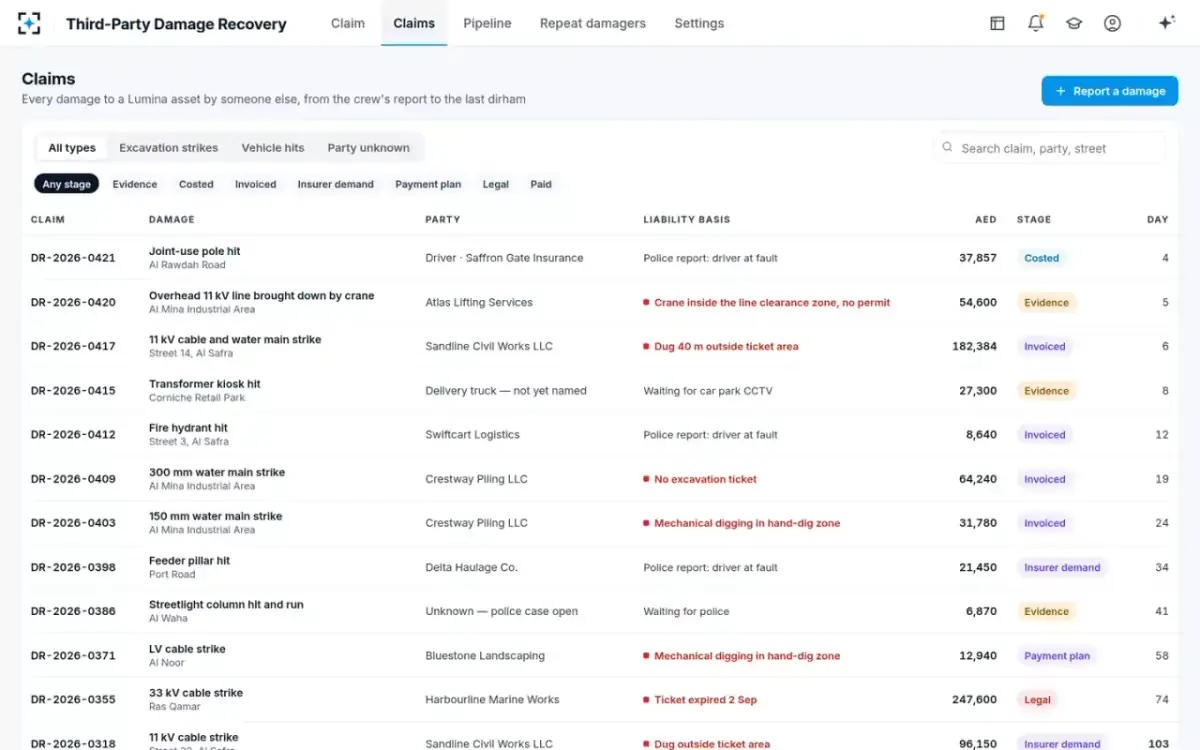Open claim DR-2026-0421
This screenshot has width=1200, height=750.
(x=73, y=258)
